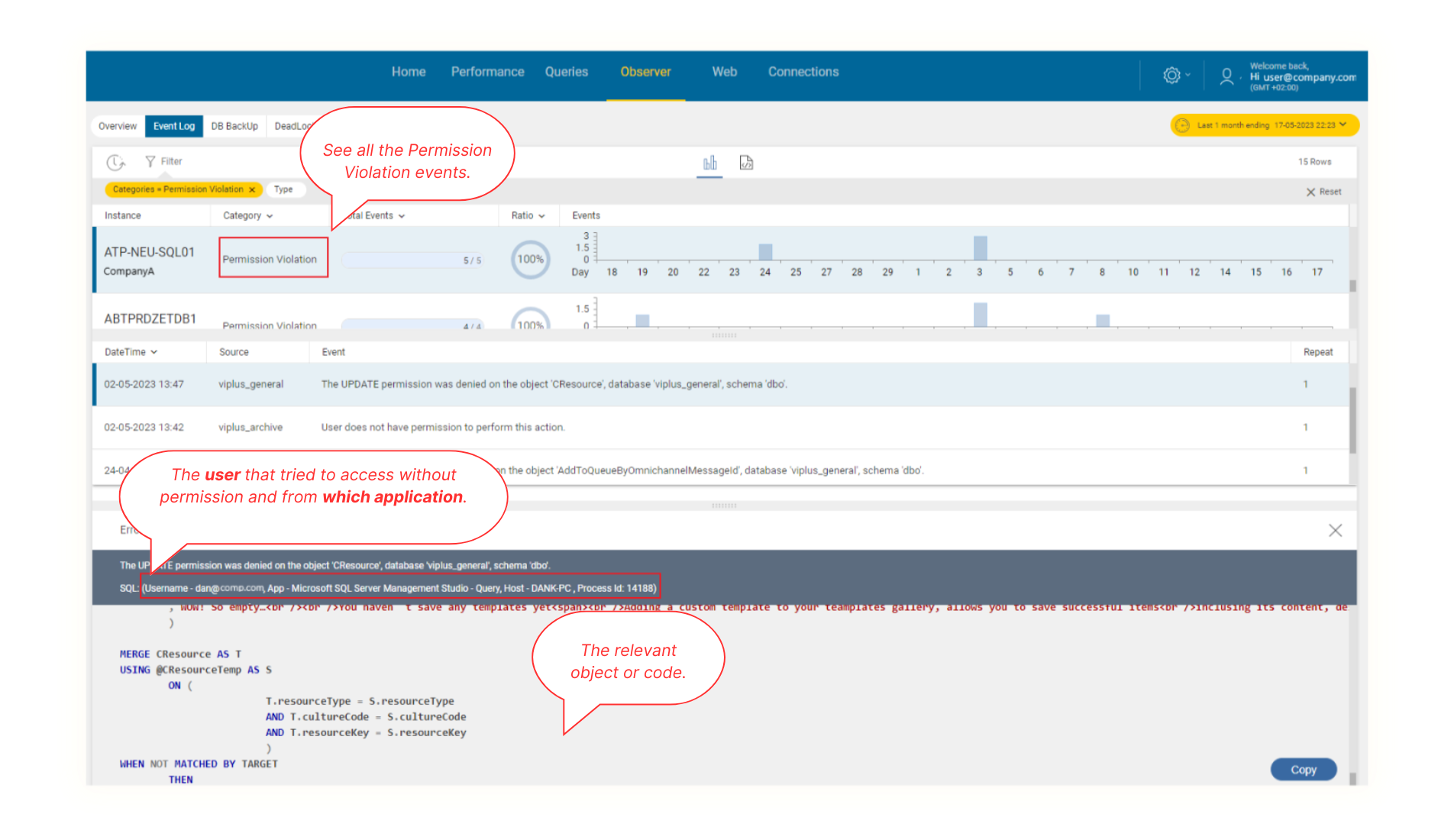Open the Queries tab
Viewport: 1451px width, 840px height.
(x=567, y=72)
